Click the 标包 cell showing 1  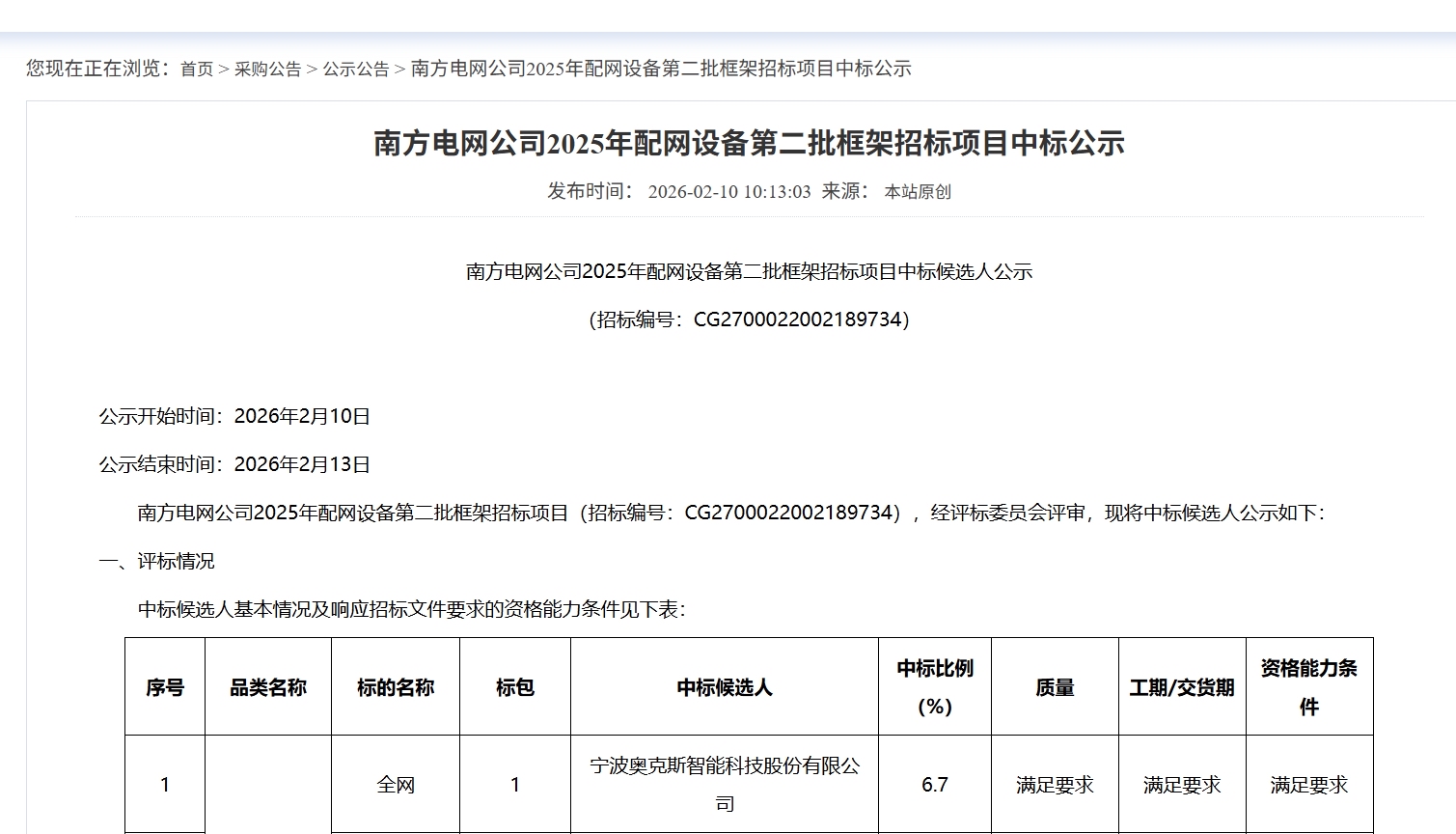pyautogui.click(x=515, y=785)
